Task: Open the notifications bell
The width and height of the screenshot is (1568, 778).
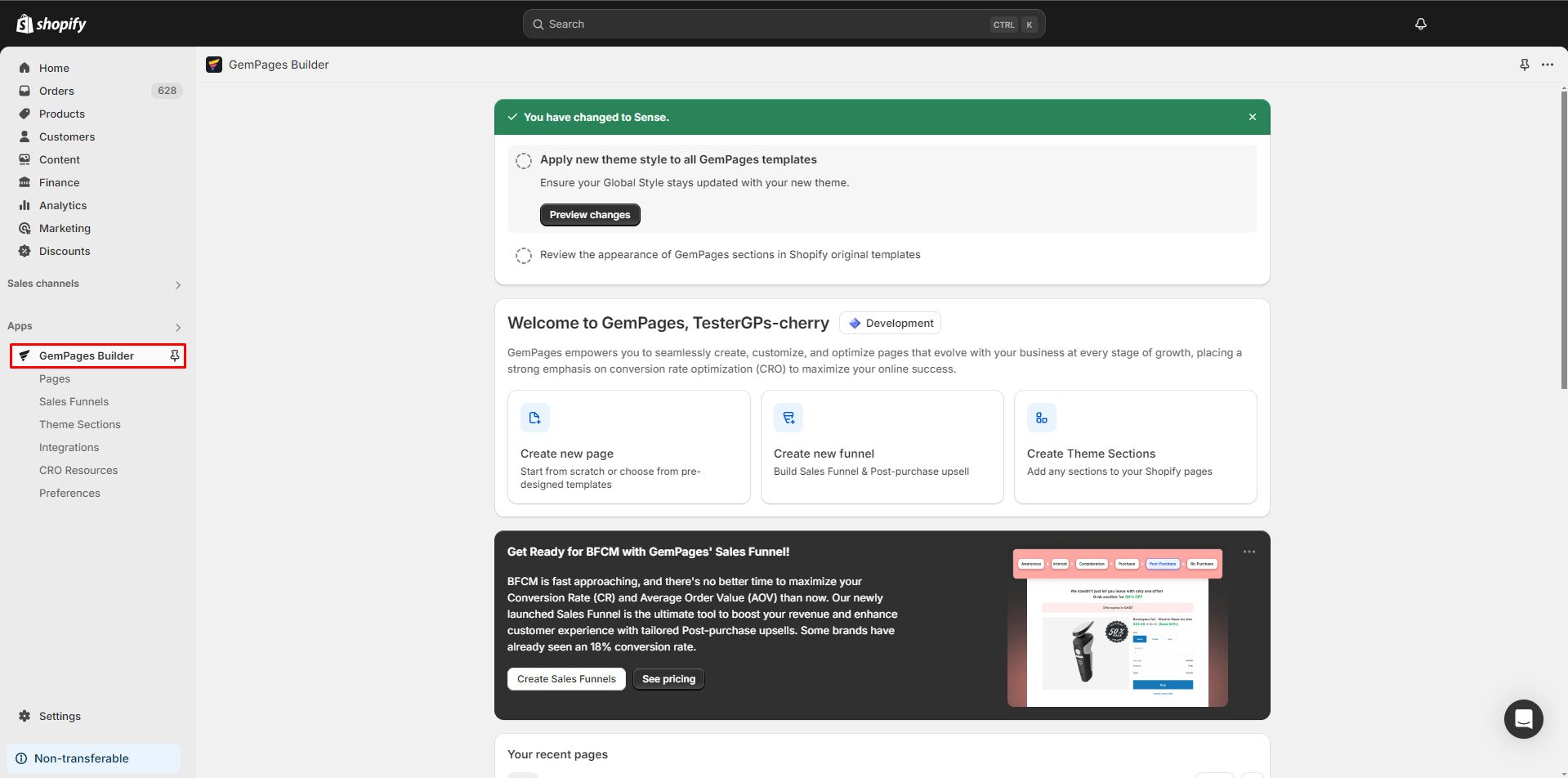Action: tap(1421, 24)
